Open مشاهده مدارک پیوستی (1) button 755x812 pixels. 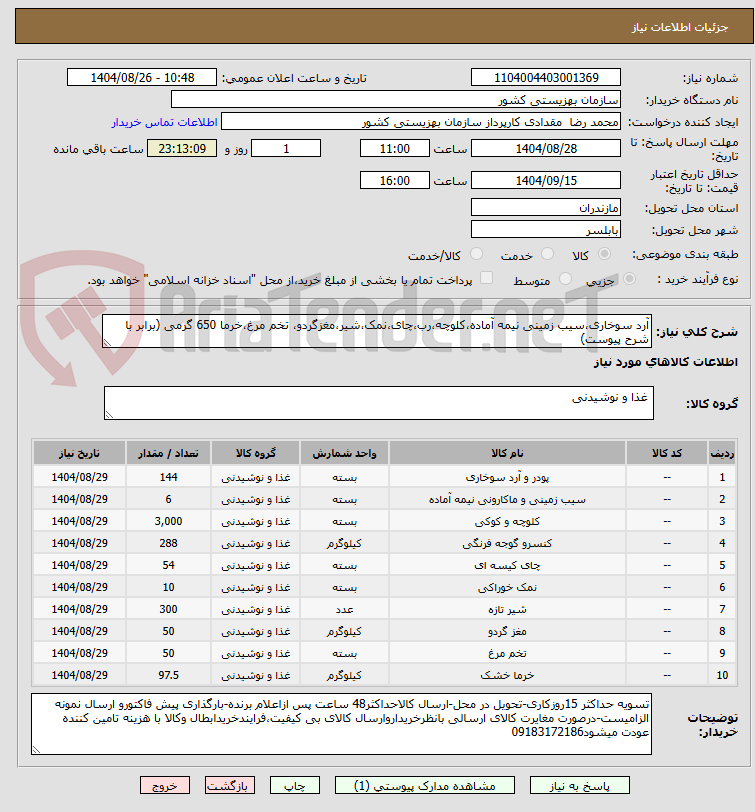pyautogui.click(x=425, y=786)
